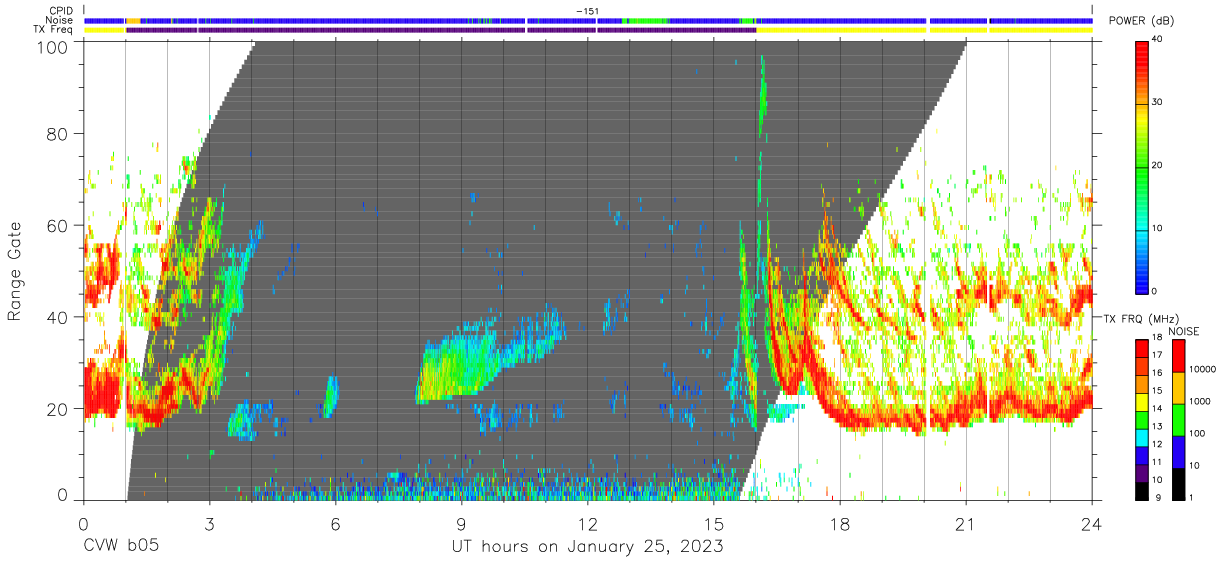Image resolution: width=1228 pixels, height=567 pixels.
Task: Click the CVW b05 radar label
Action: [119, 547]
